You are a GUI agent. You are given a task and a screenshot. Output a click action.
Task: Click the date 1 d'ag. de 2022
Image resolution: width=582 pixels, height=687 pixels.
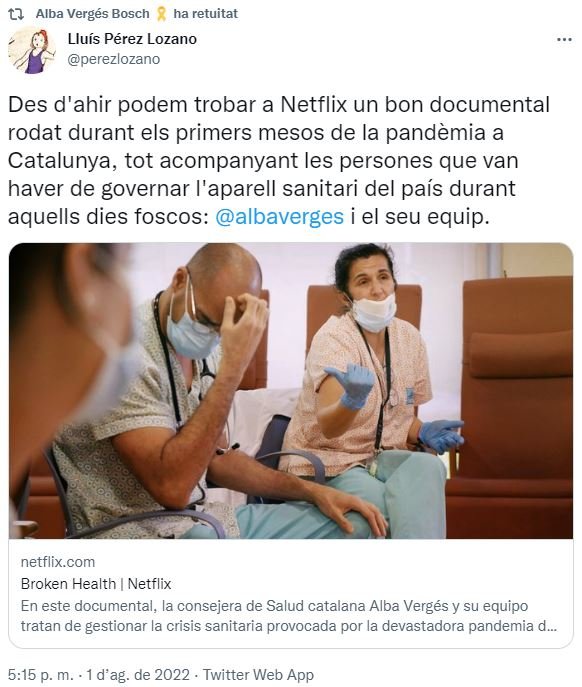coord(138,675)
